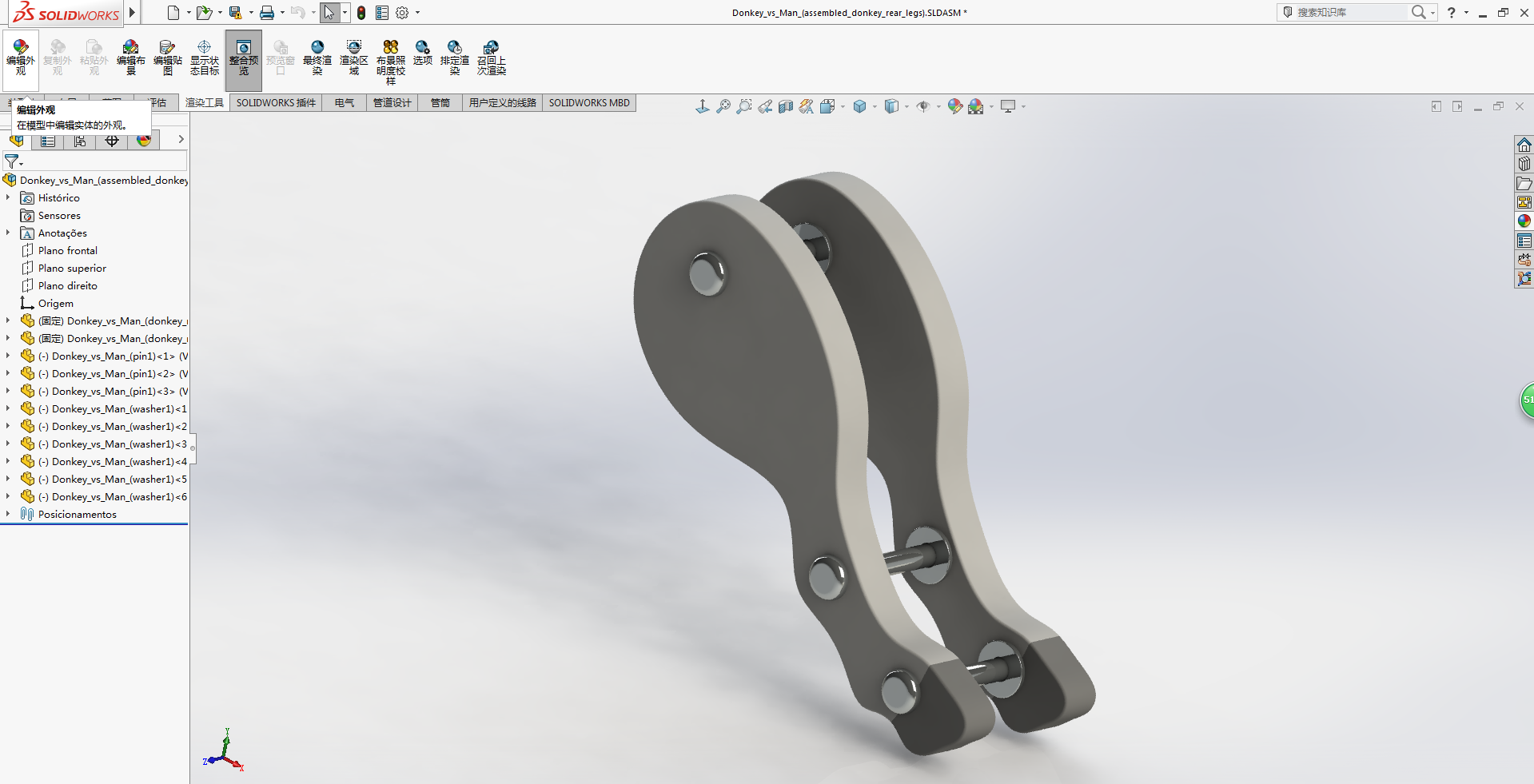Open dropdown next to Options gear

tap(417, 13)
